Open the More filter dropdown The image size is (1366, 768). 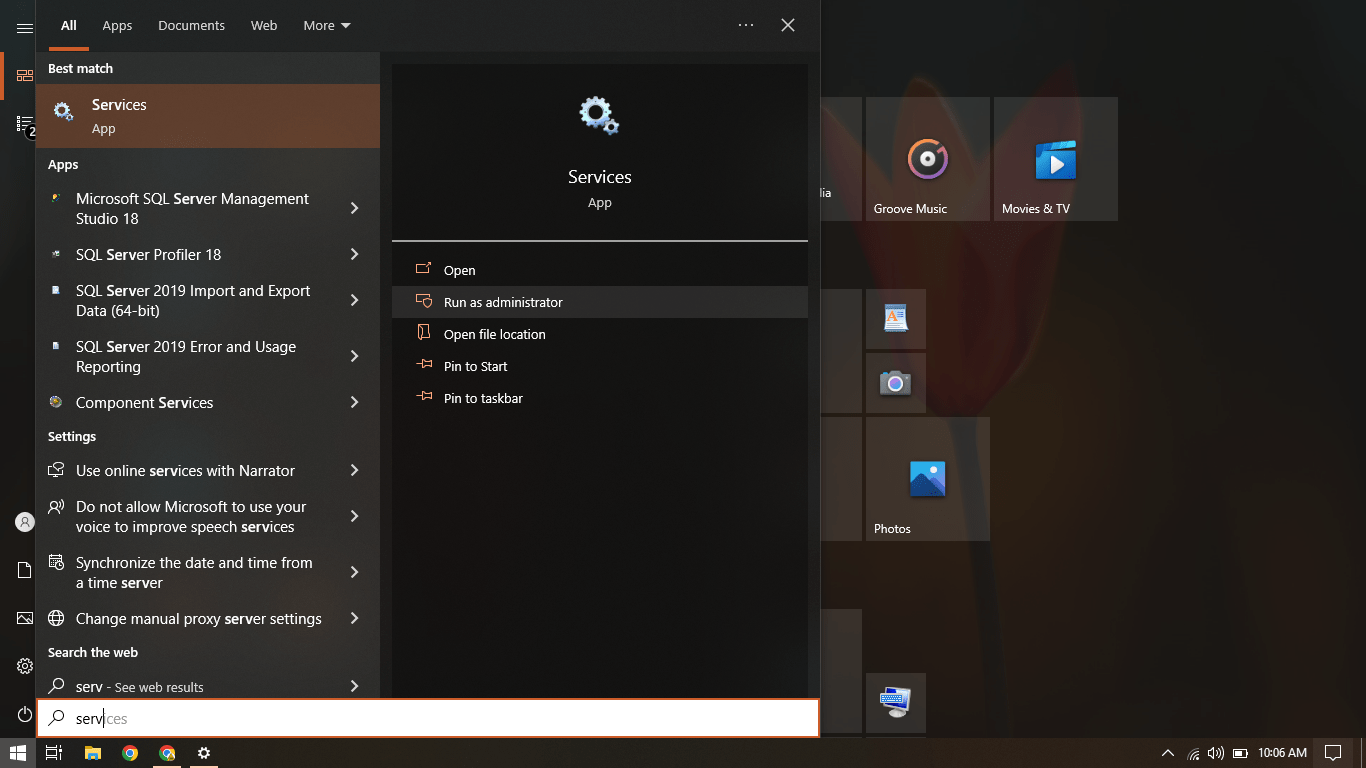[327, 26]
